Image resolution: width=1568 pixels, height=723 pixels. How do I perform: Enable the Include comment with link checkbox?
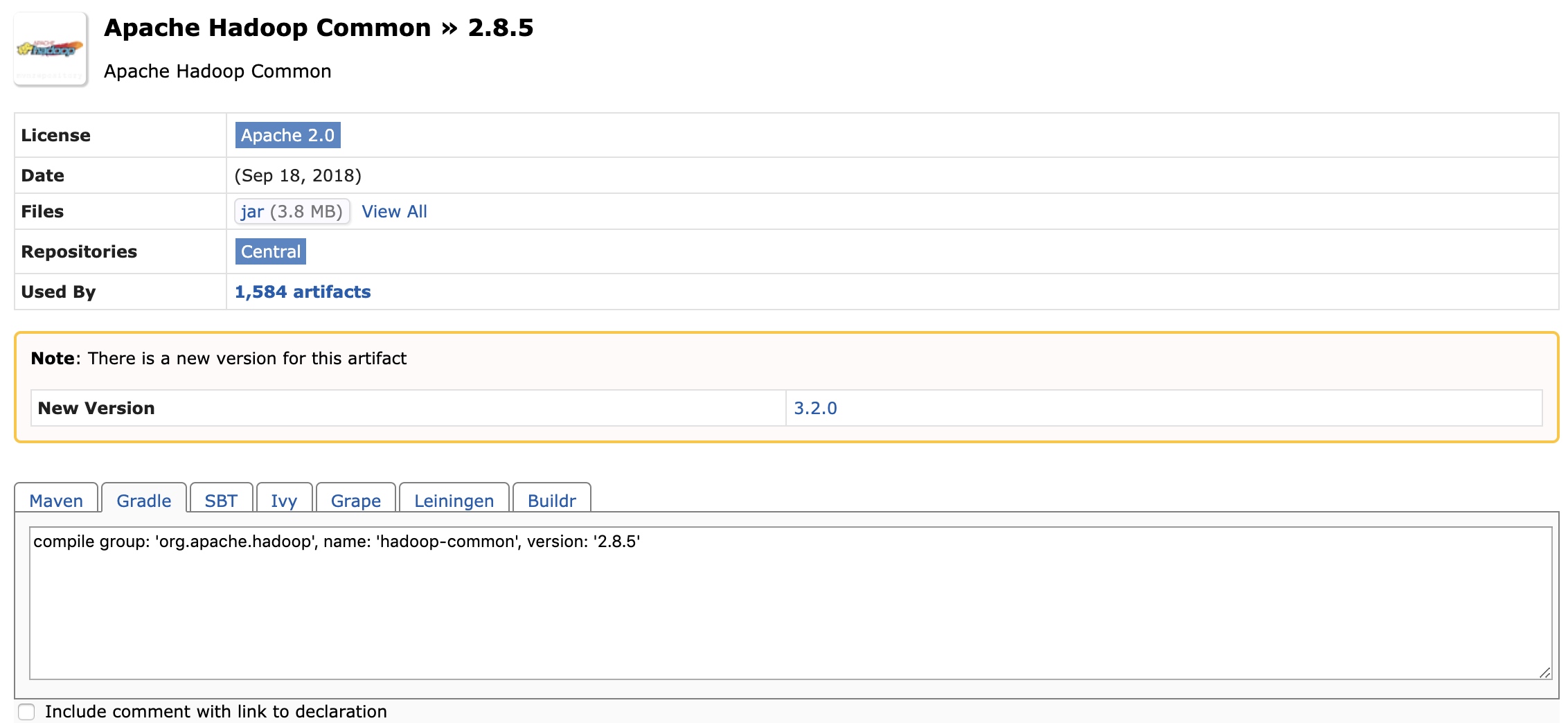26,711
